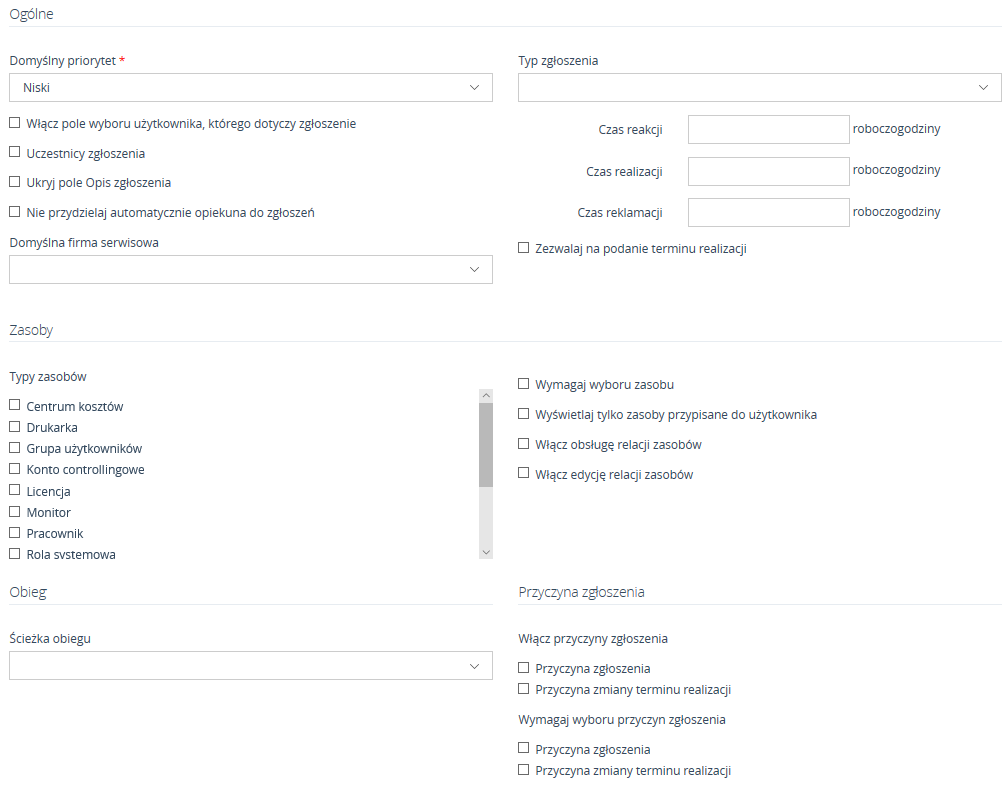1008x792 pixels.
Task: Click the resource types scrollbar up arrow
Action: (x=486, y=396)
